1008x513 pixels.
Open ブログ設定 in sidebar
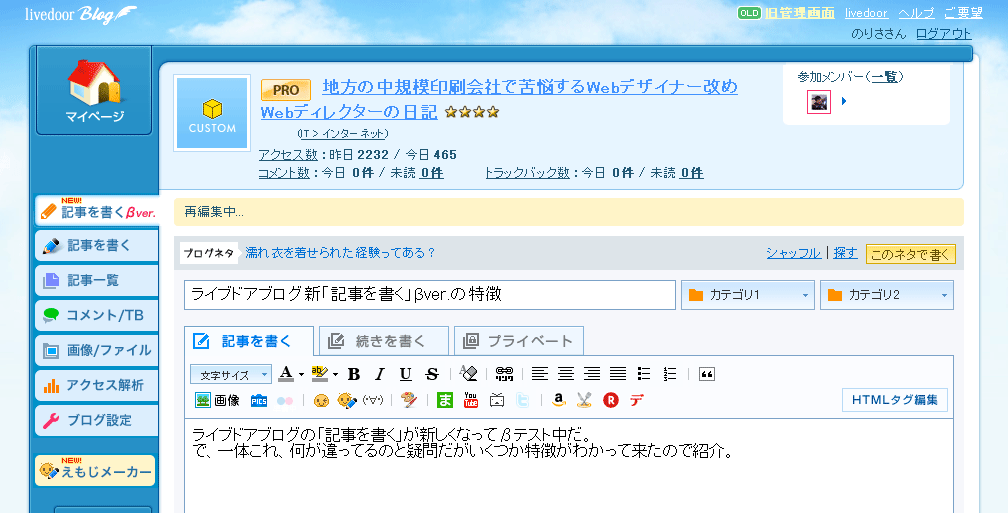(x=96, y=420)
